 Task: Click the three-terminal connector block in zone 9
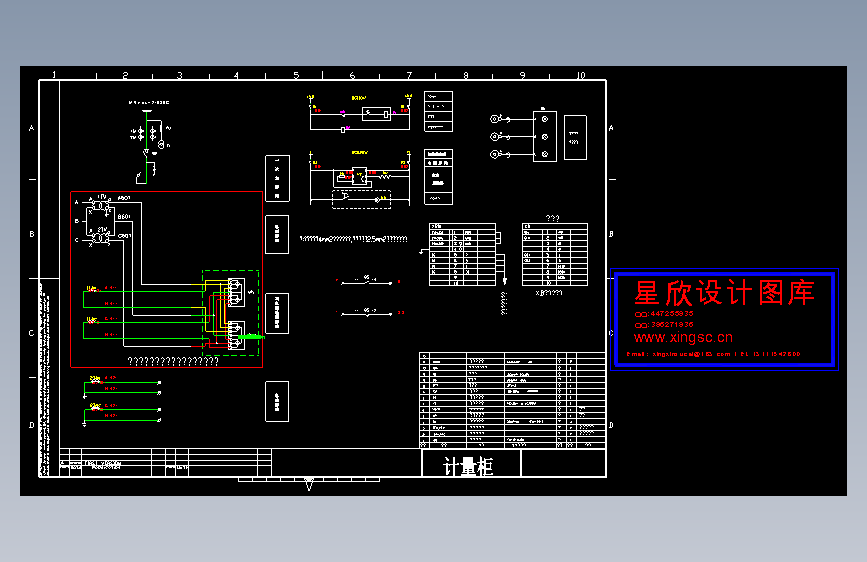pyautogui.click(x=545, y=137)
